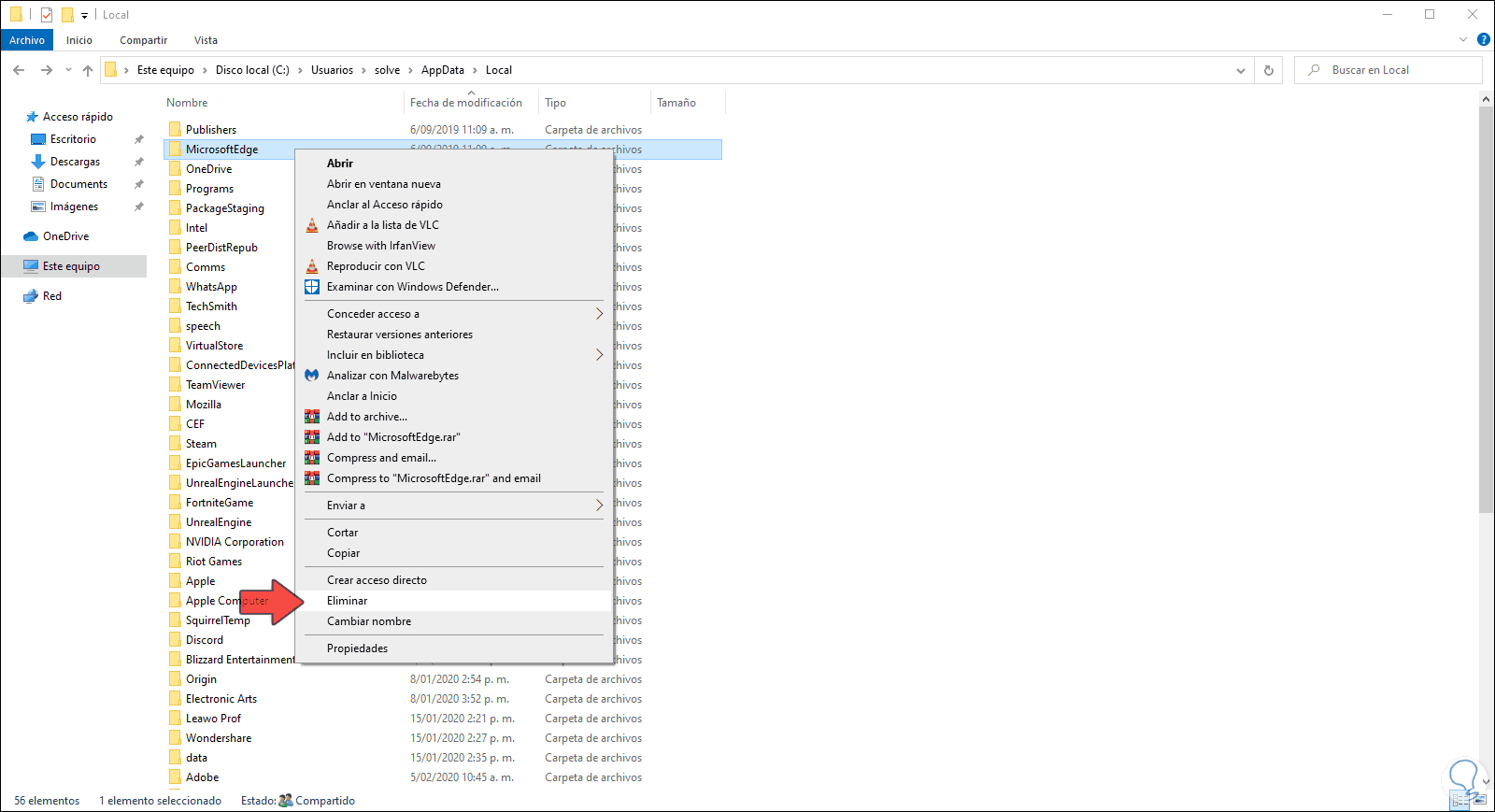Click WinRAR icon beside Compress and email
This screenshot has height=812, width=1495.
312,458
